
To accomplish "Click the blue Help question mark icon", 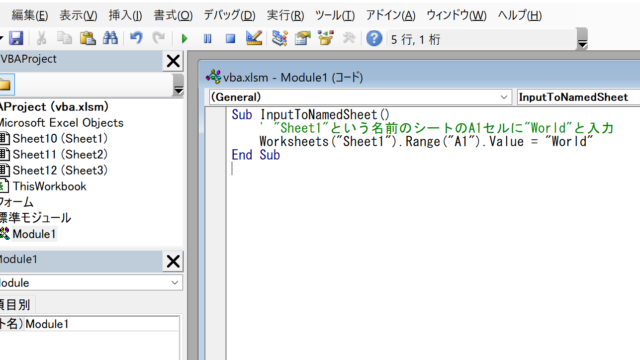I will [374, 38].
